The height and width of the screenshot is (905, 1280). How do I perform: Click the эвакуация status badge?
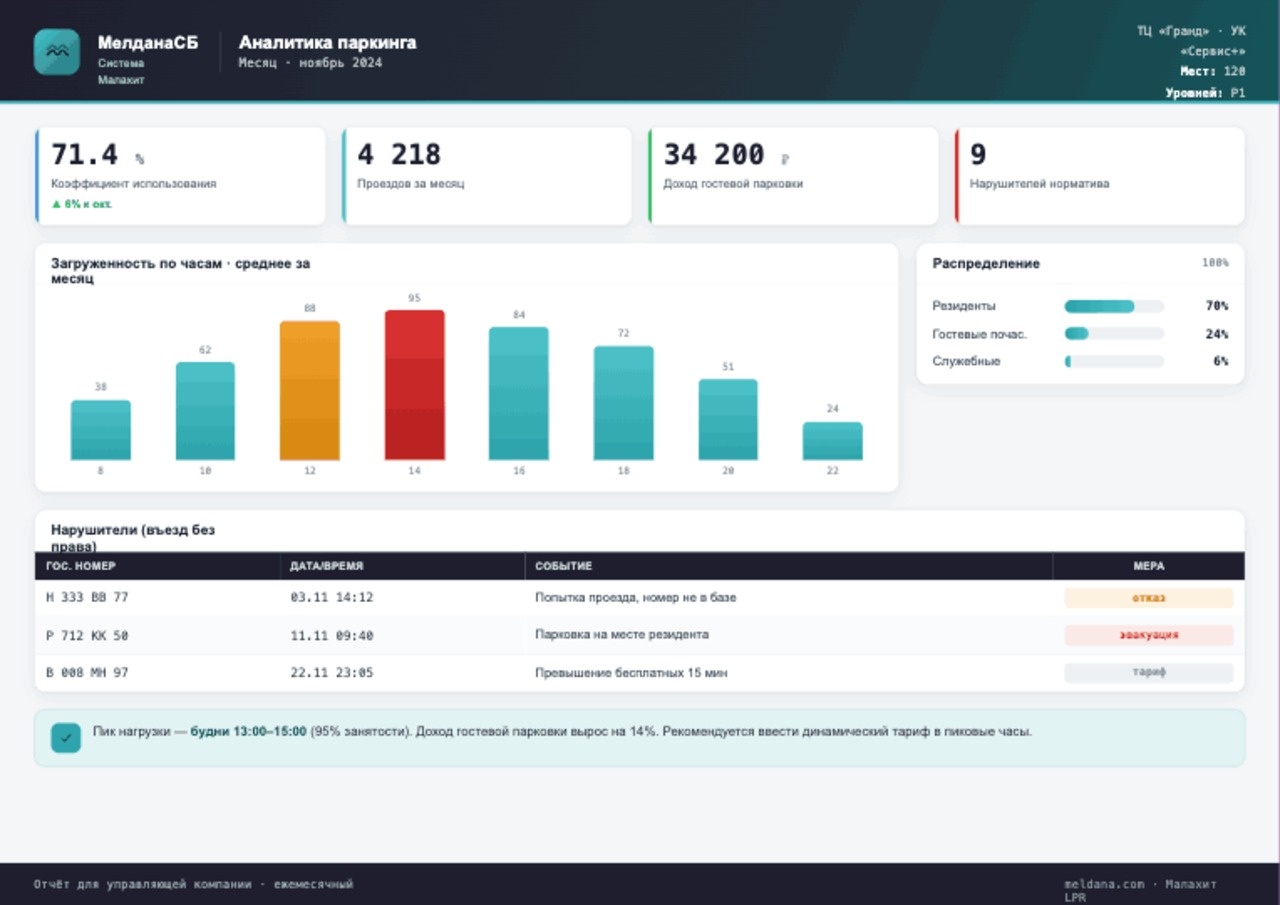point(1148,635)
